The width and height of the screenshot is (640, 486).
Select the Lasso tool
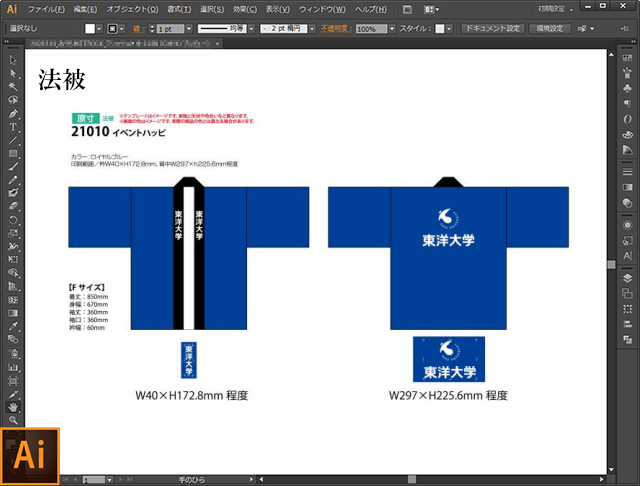pyautogui.click(x=13, y=100)
